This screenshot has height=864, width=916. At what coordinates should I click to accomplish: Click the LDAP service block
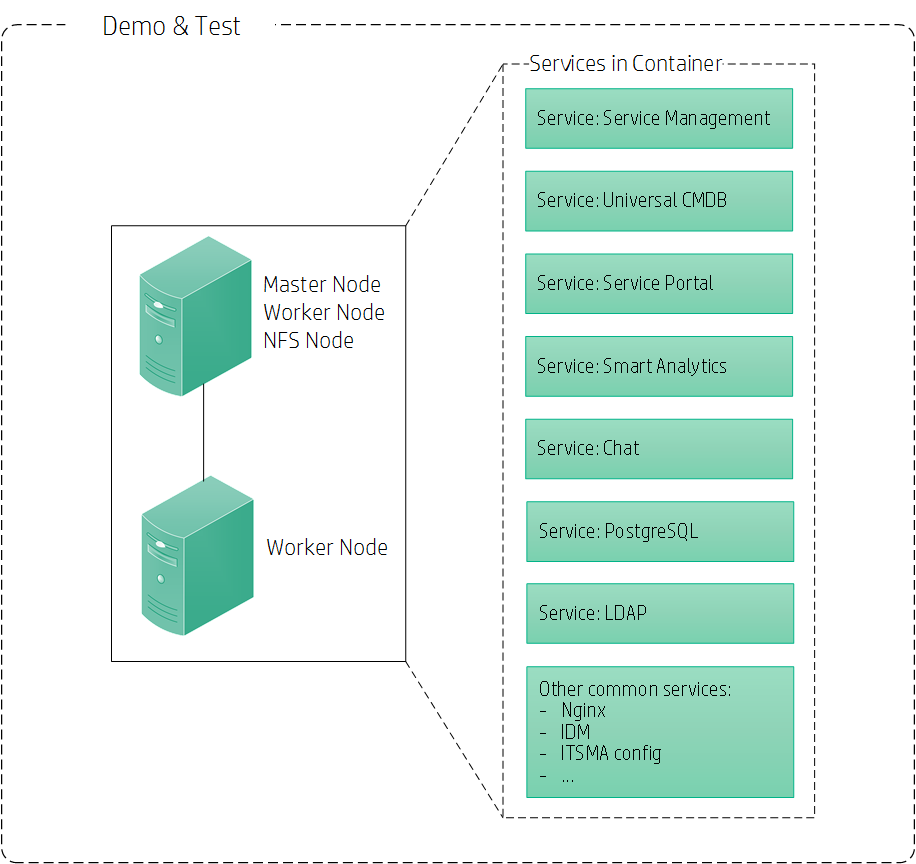(658, 613)
